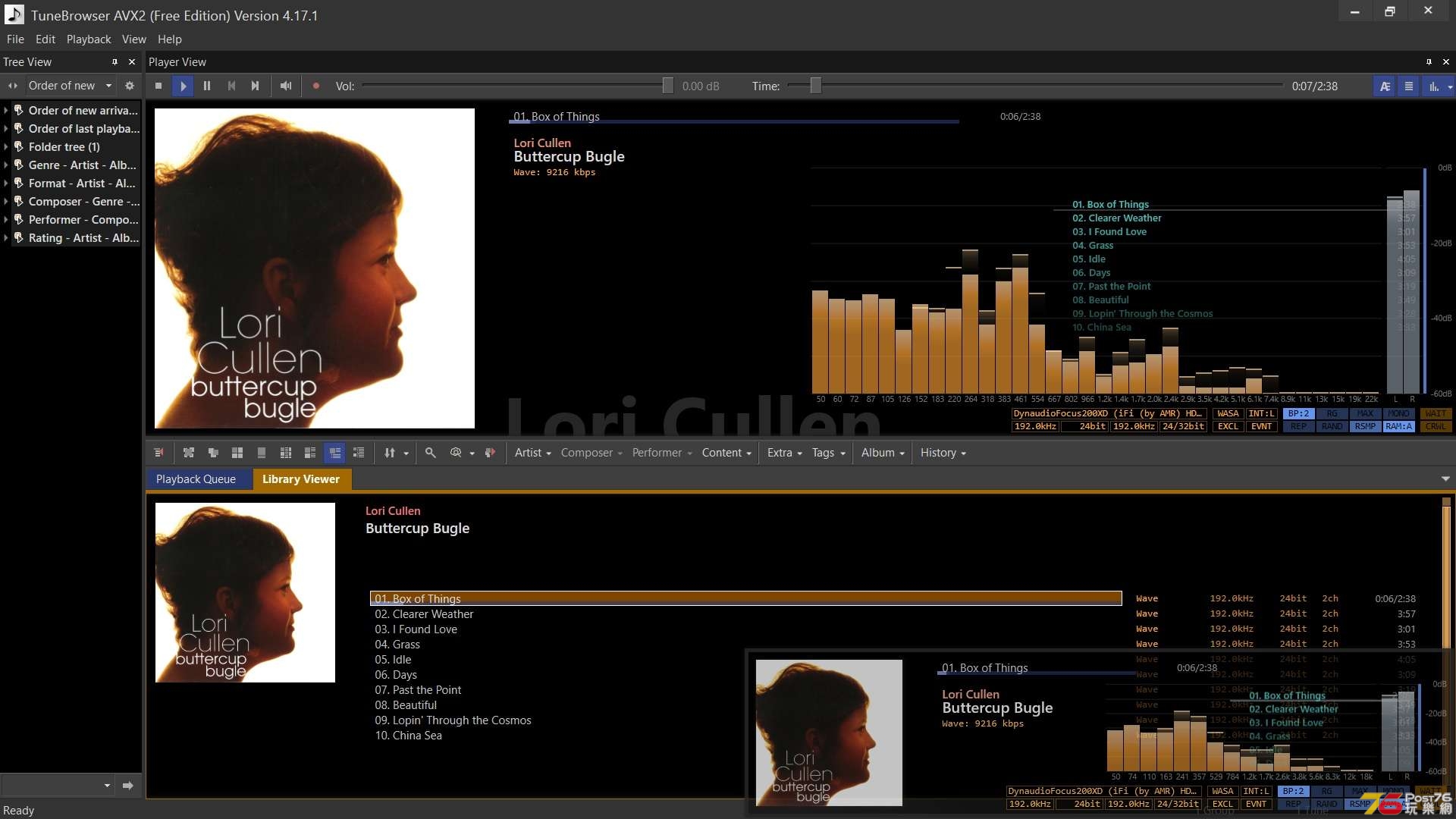1456x819 pixels.
Task: Select the list-cover-list layout icon
Action: 286,453
